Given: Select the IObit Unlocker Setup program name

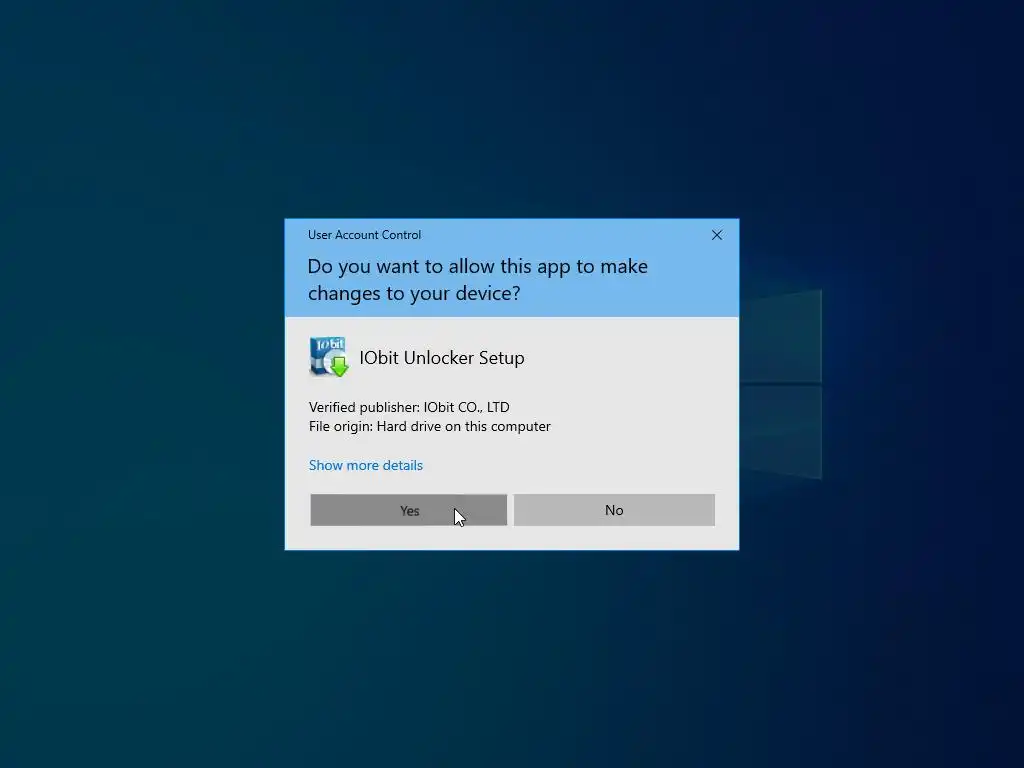Looking at the screenshot, I should (x=441, y=358).
